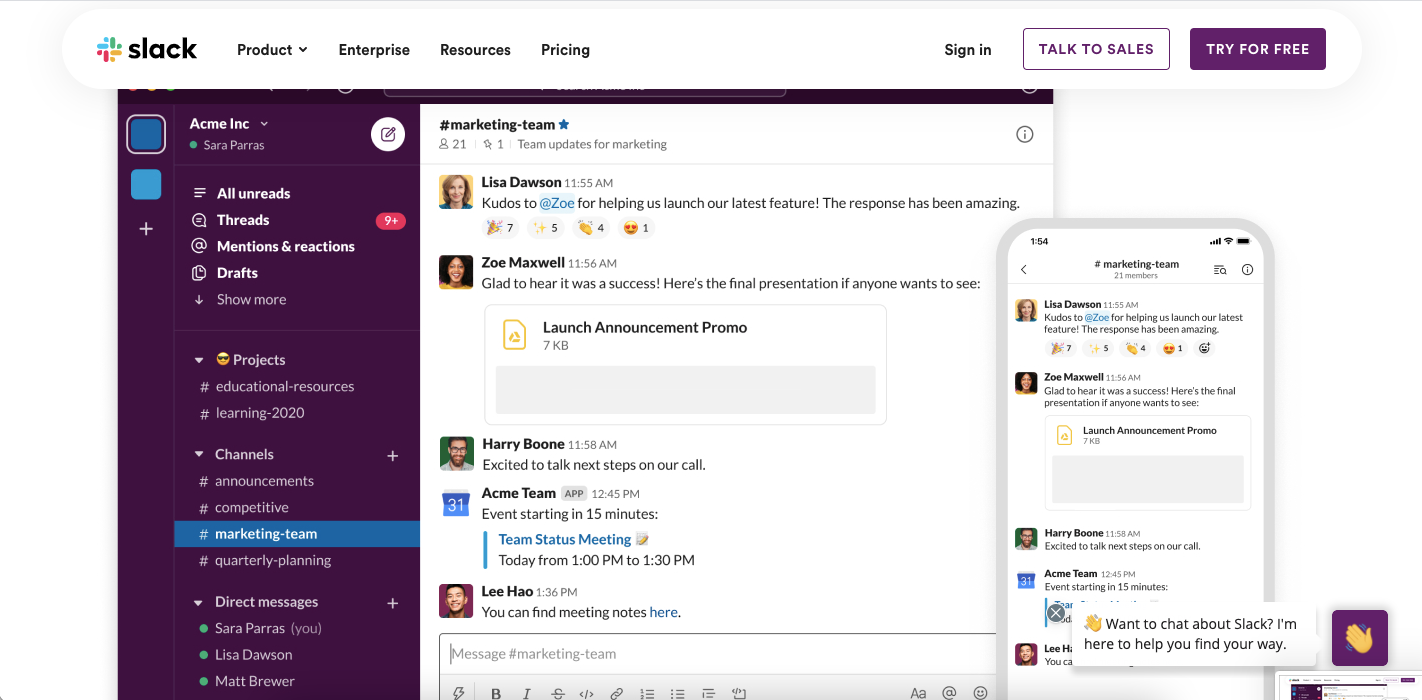Toggle the 🎉 reaction on Lisa Dawson's message
The image size is (1422, 700).
click(x=500, y=227)
